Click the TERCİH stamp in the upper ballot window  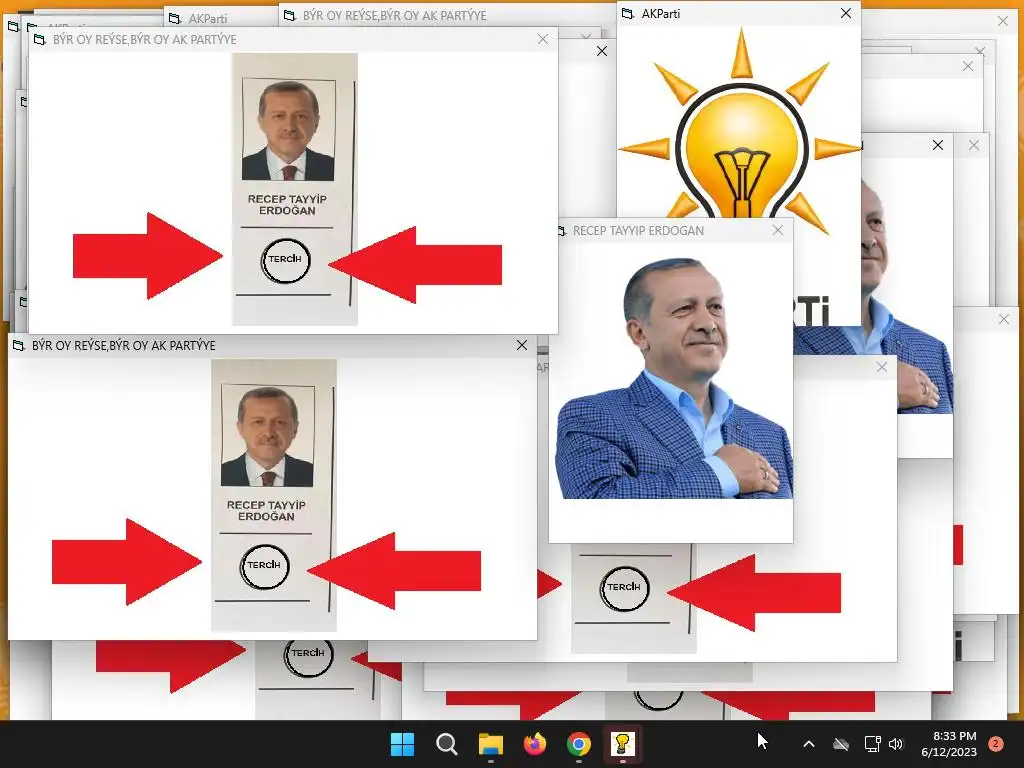[x=285, y=260]
